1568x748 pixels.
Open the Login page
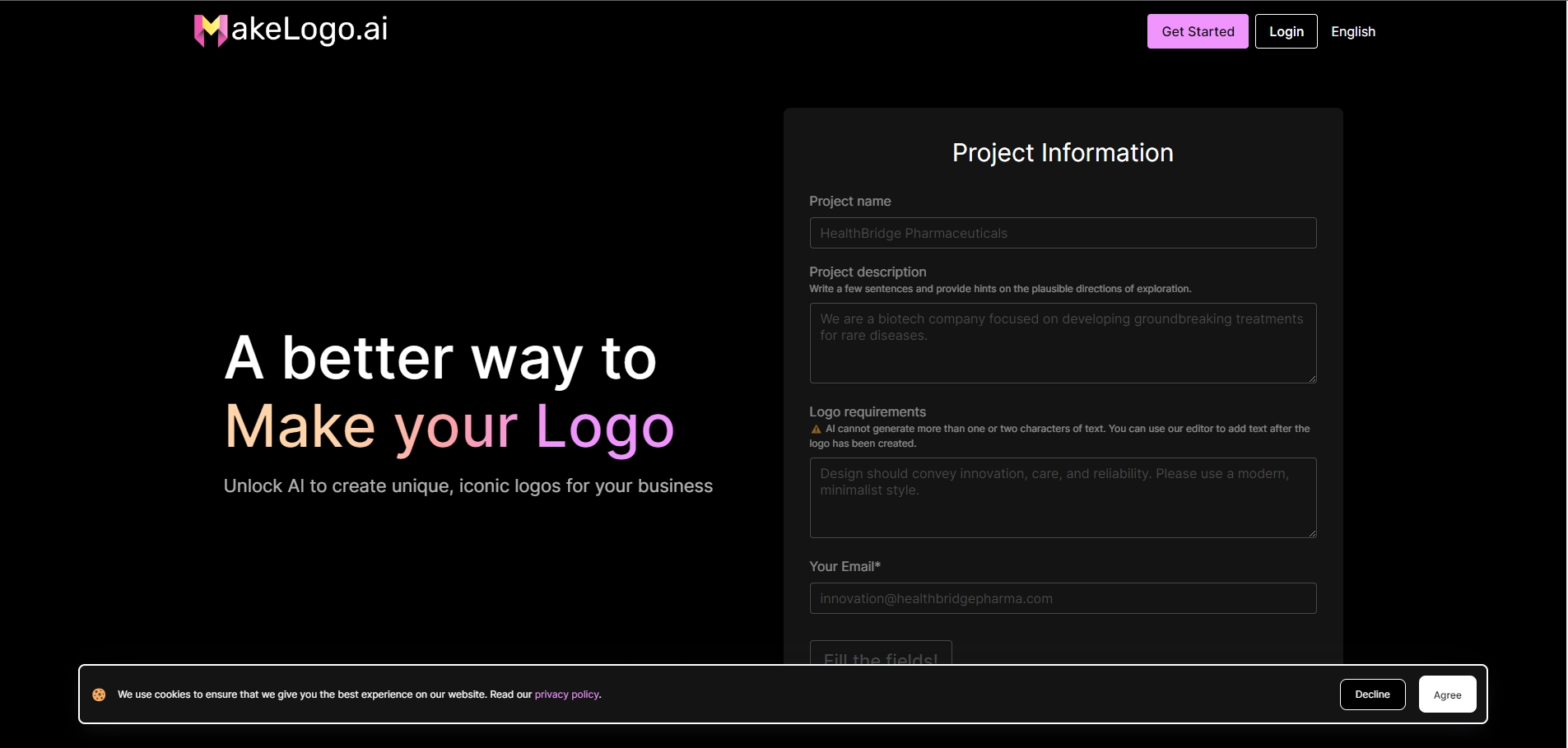(x=1286, y=31)
